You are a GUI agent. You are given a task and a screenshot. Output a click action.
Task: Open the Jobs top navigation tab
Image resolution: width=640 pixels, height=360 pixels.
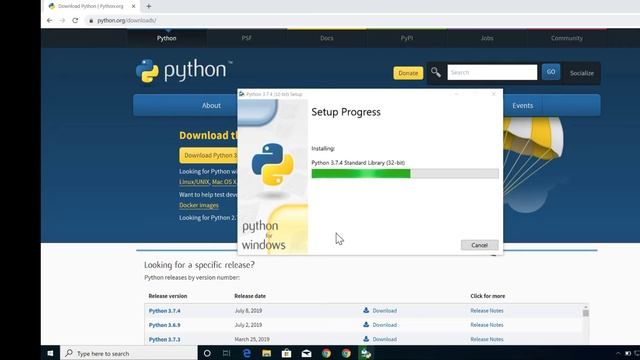(x=487, y=38)
